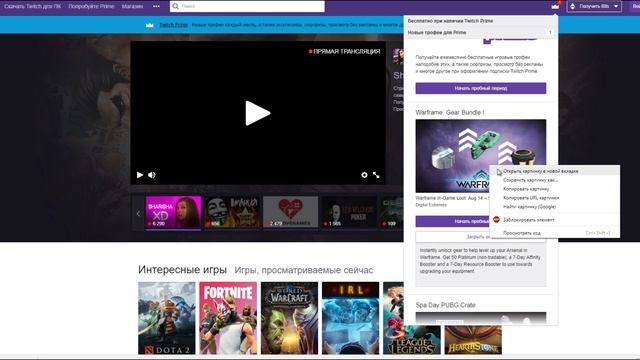This screenshot has height=360, width=640.
Task: Click 'Скачать Twitch для ПК' header link
Action: pyautogui.click(x=32, y=6)
